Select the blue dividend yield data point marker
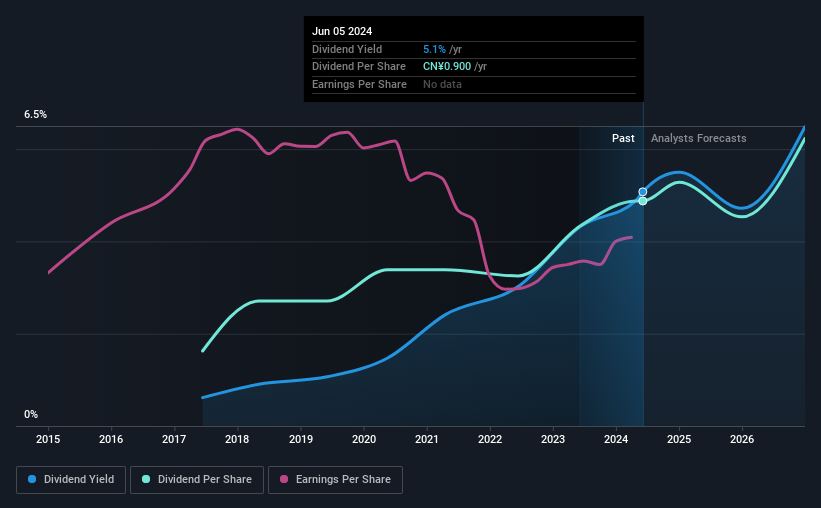Image resolution: width=821 pixels, height=508 pixels. point(643,192)
